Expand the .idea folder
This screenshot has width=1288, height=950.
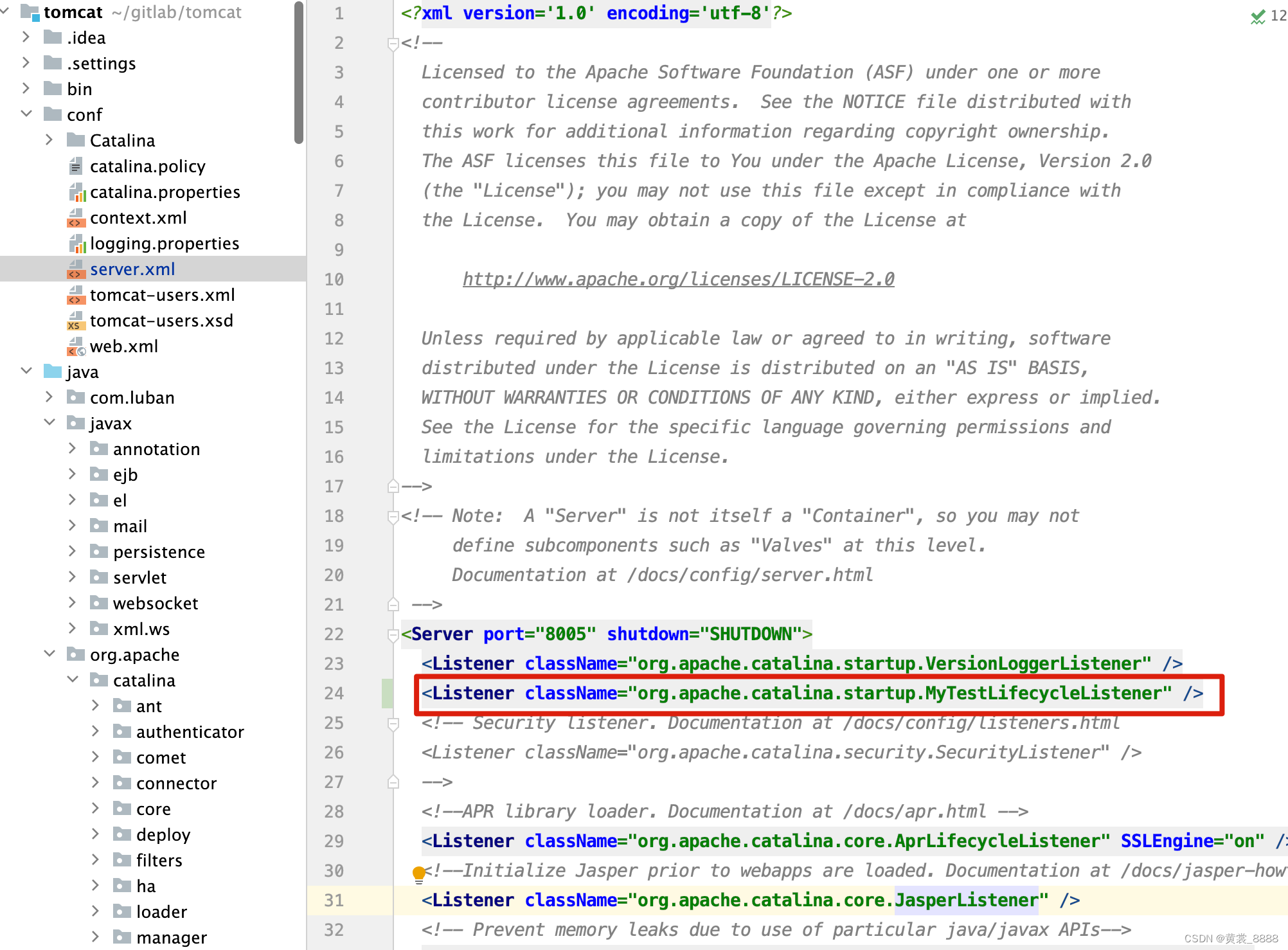coord(26,37)
